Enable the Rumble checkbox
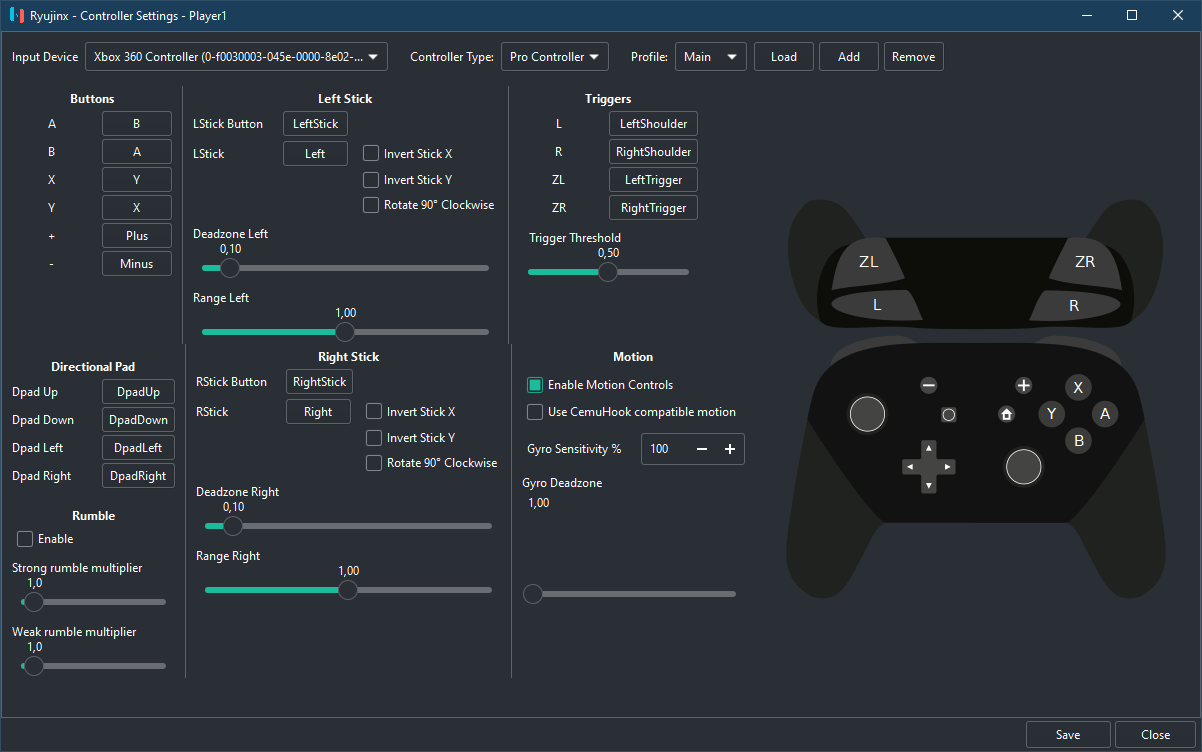Image resolution: width=1202 pixels, height=752 pixels. (x=25, y=539)
